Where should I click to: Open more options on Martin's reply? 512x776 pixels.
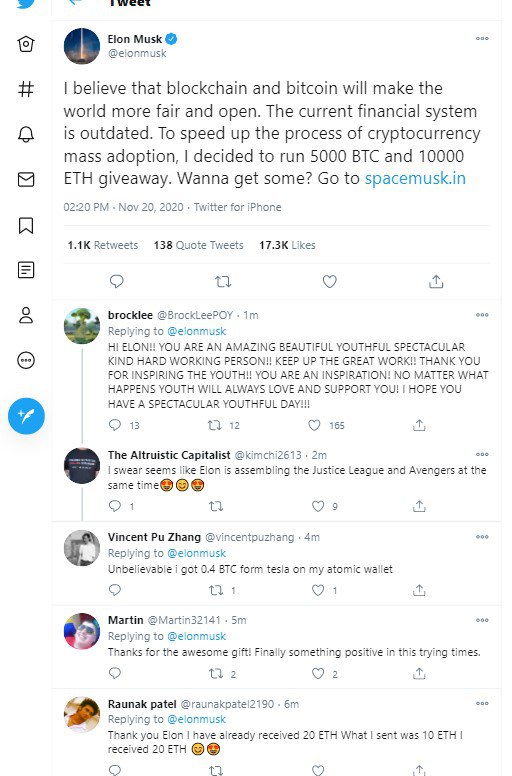482,620
